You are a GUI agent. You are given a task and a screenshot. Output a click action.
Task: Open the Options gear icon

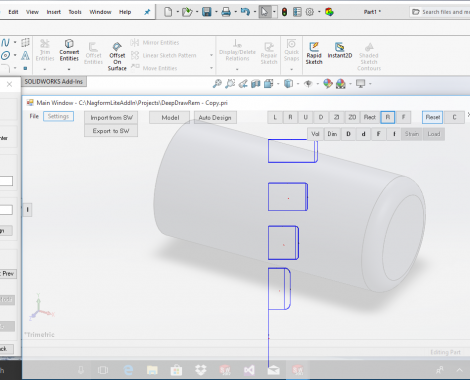[x=310, y=12]
